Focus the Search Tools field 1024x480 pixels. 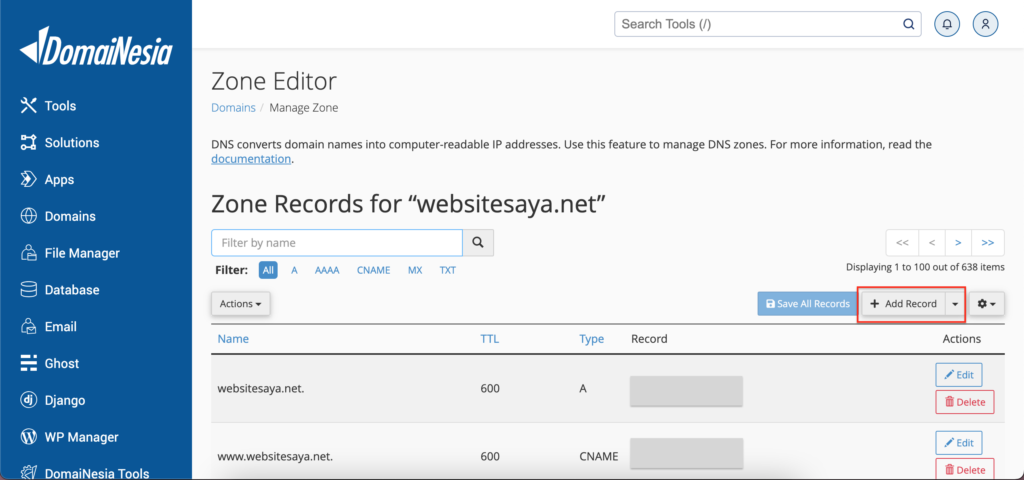pyautogui.click(x=767, y=24)
